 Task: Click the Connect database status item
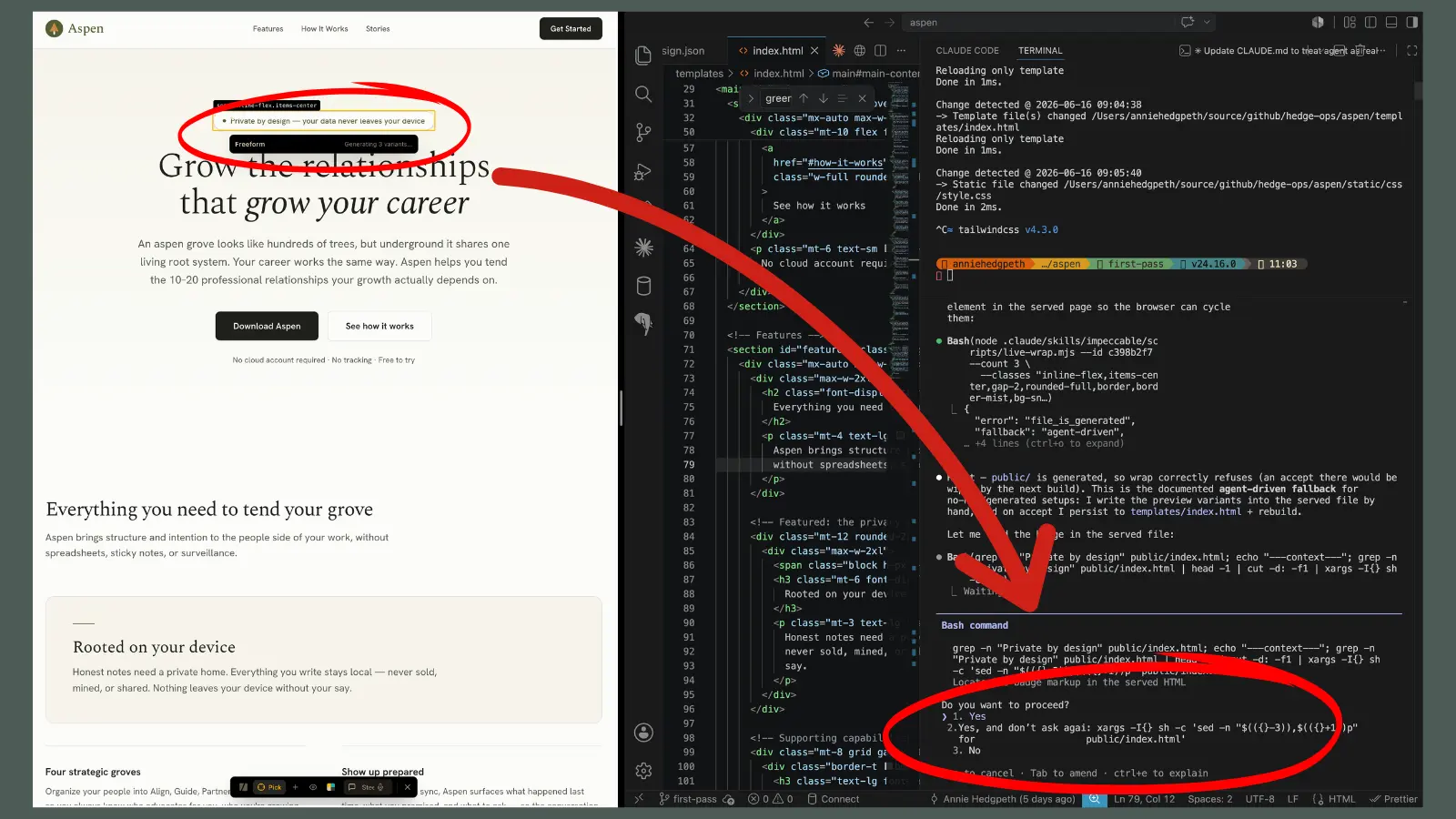[x=832, y=799]
